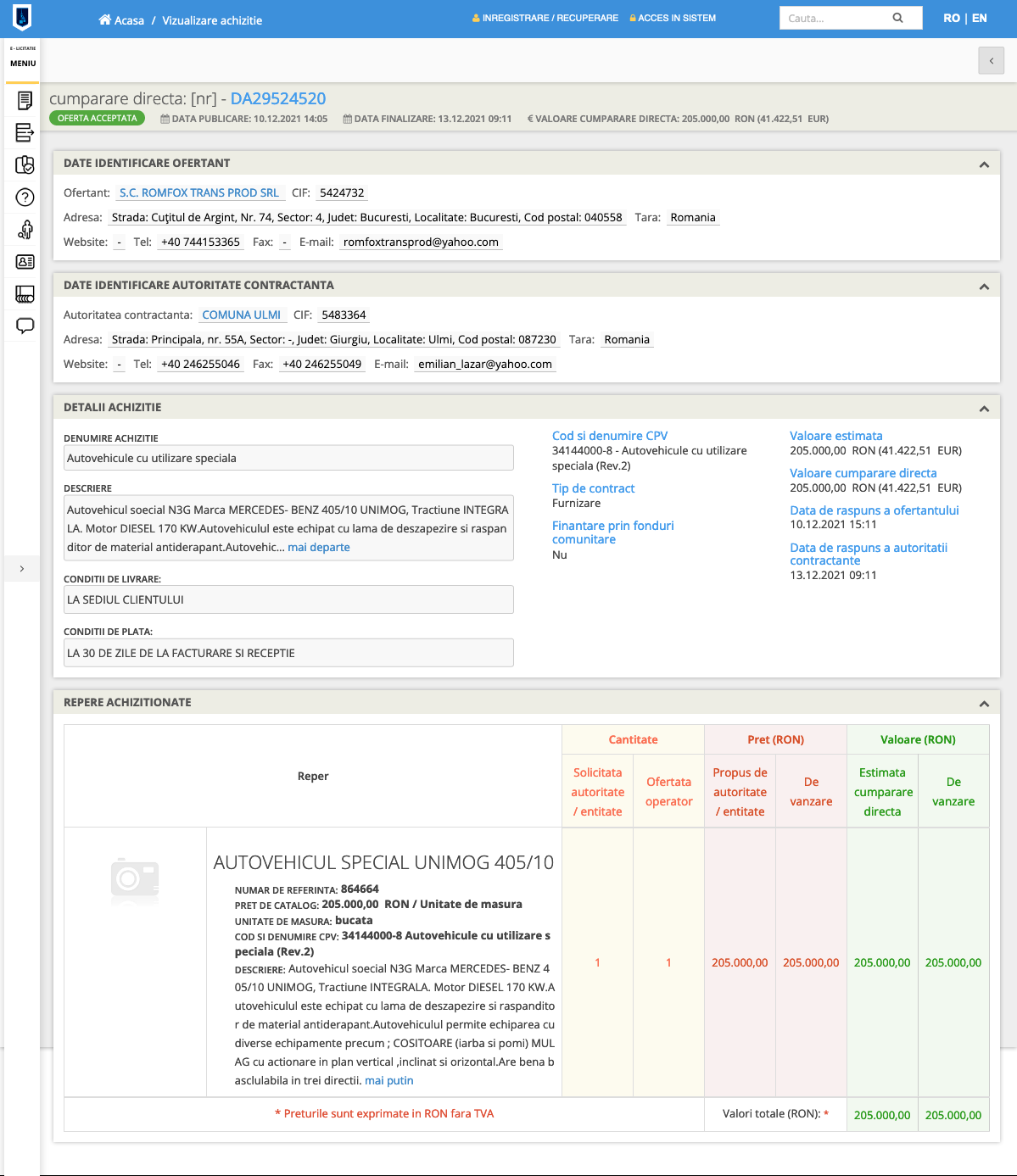The image size is (1017, 1176).
Task: Open S.C. ROMFOX TRANS PROD SRL link
Action: (x=199, y=192)
